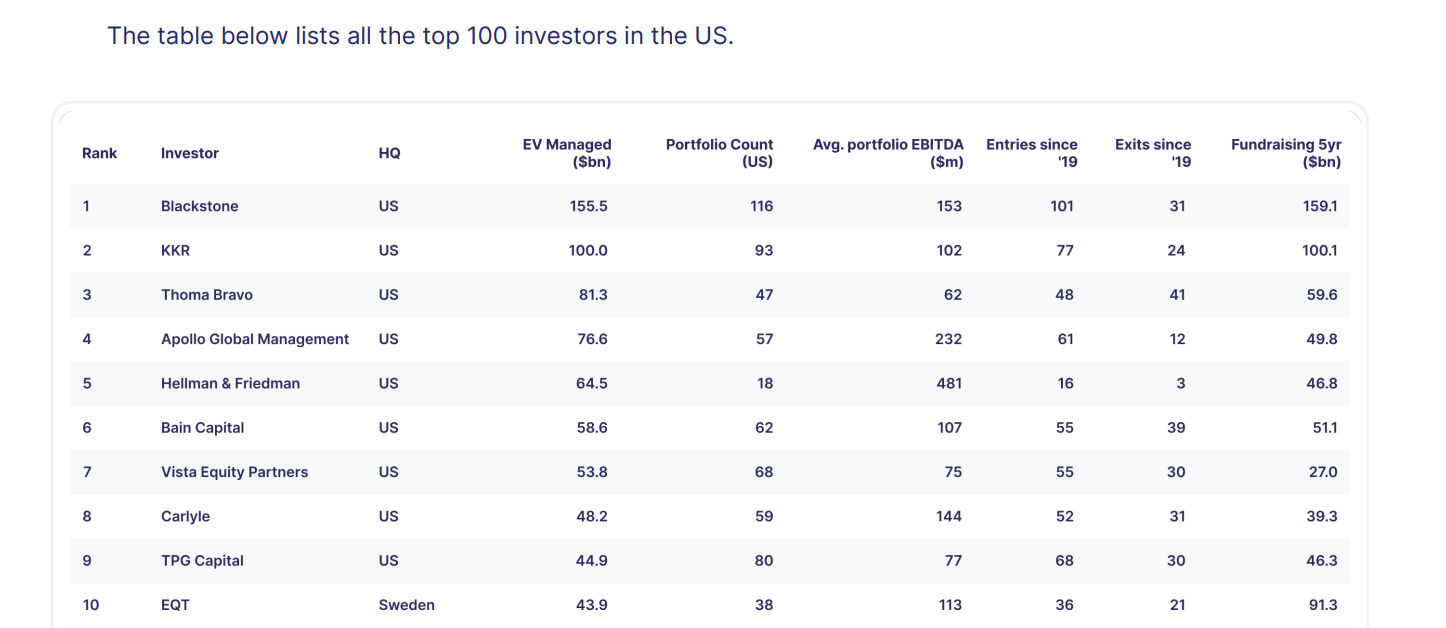The height and width of the screenshot is (628, 1446).
Task: Click Avg. portfolio EBITDA ($m) header
Action: 887,153
